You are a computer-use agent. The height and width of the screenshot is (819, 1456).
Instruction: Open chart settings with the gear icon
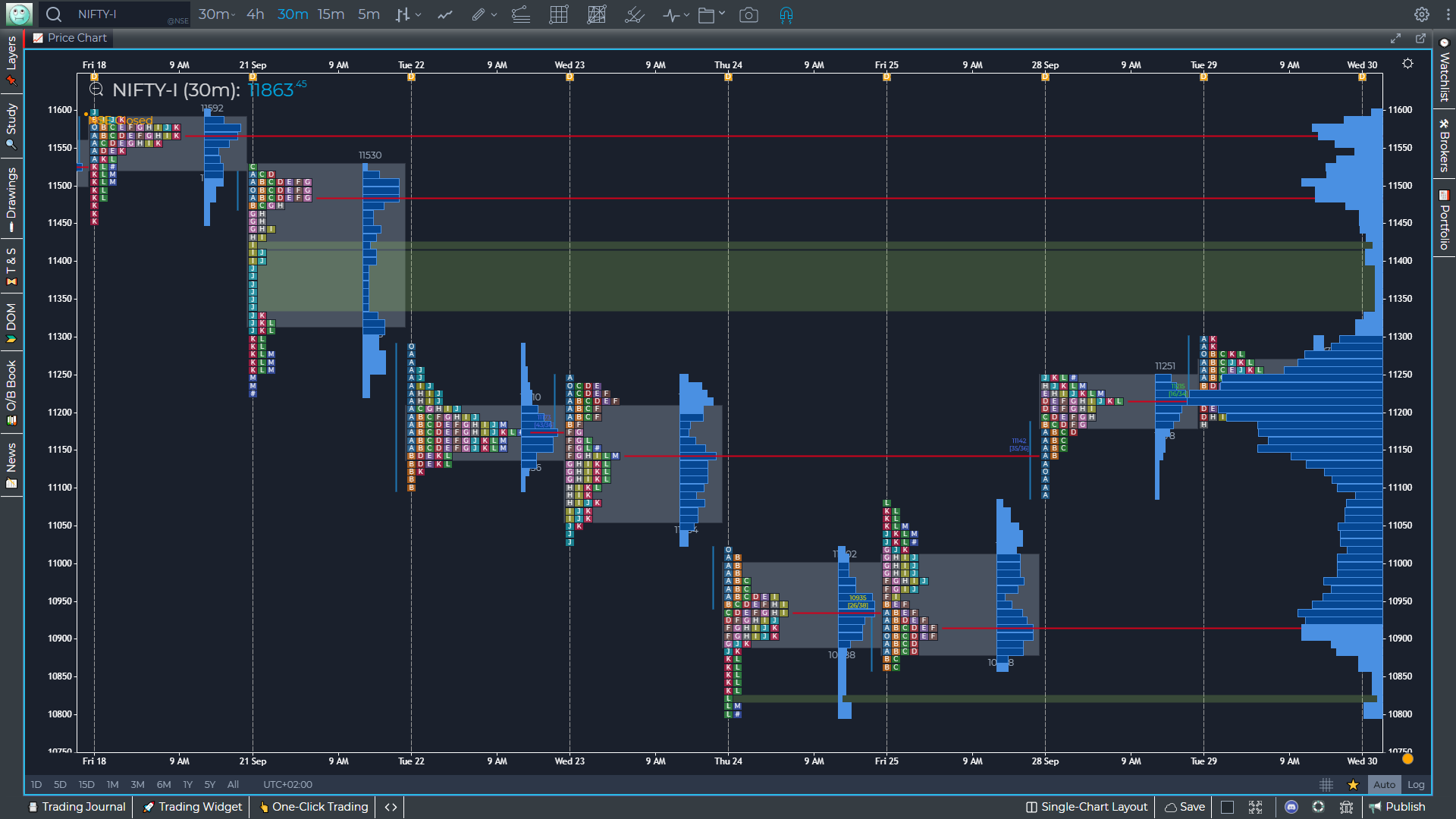[1423, 14]
